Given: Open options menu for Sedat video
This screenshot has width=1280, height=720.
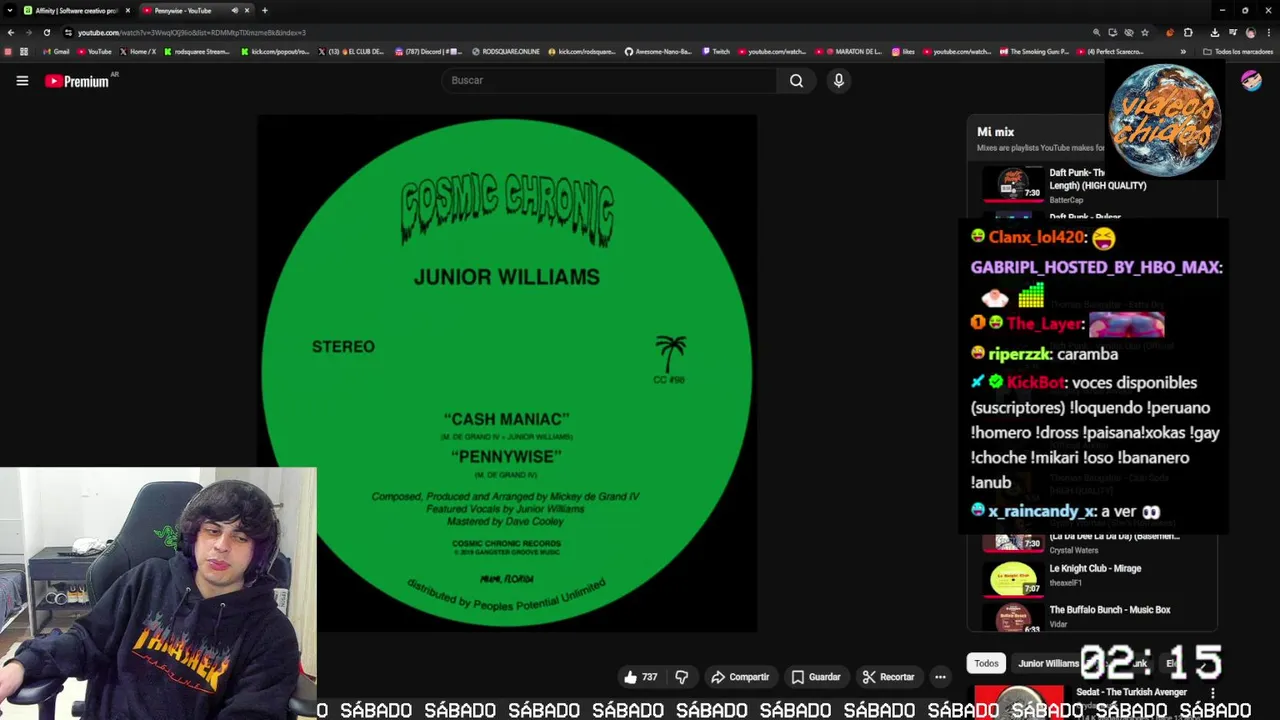Looking at the screenshot, I should pyautogui.click(x=1212, y=693).
